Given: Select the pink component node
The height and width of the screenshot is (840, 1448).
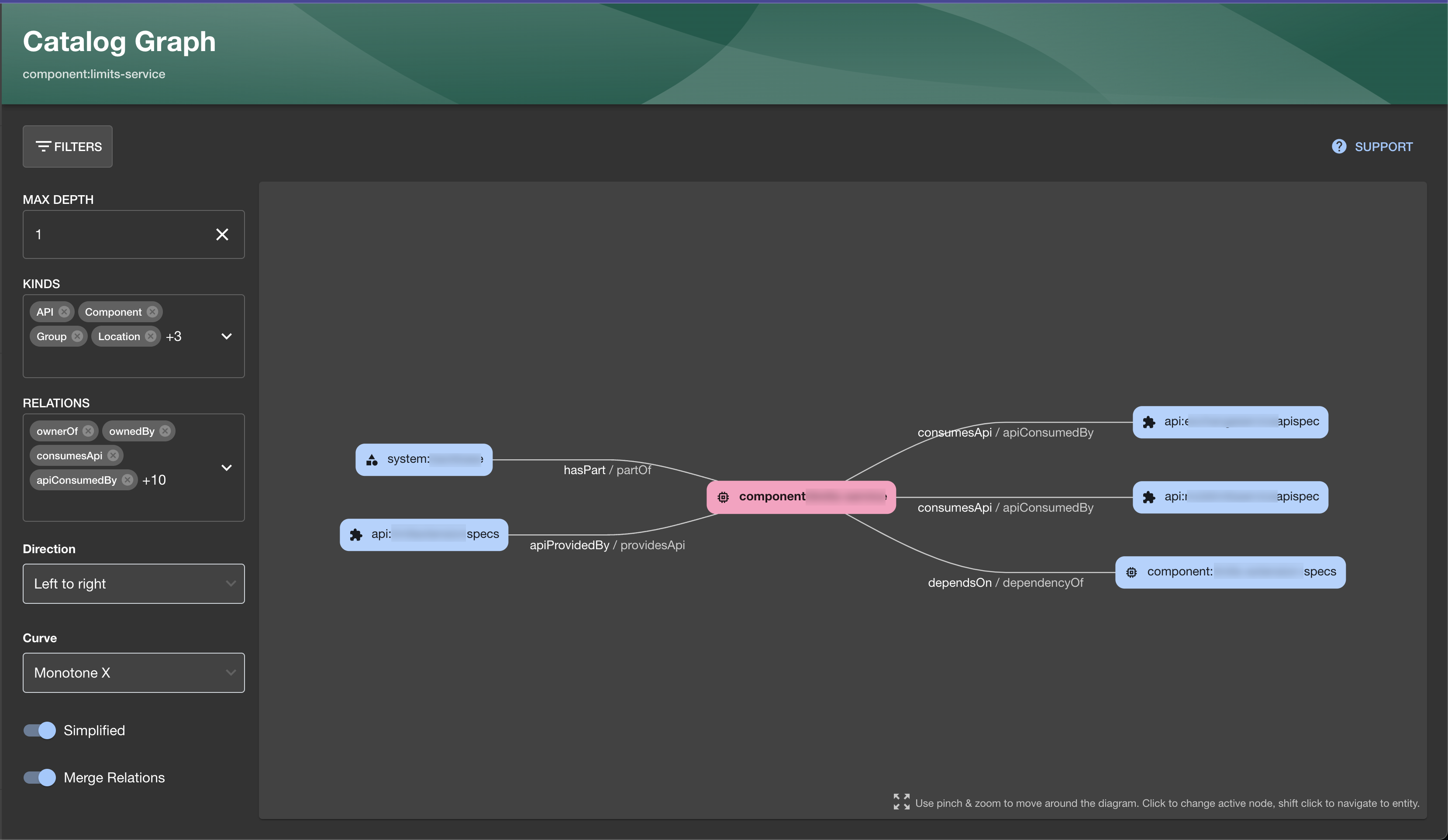Looking at the screenshot, I should coord(800,497).
